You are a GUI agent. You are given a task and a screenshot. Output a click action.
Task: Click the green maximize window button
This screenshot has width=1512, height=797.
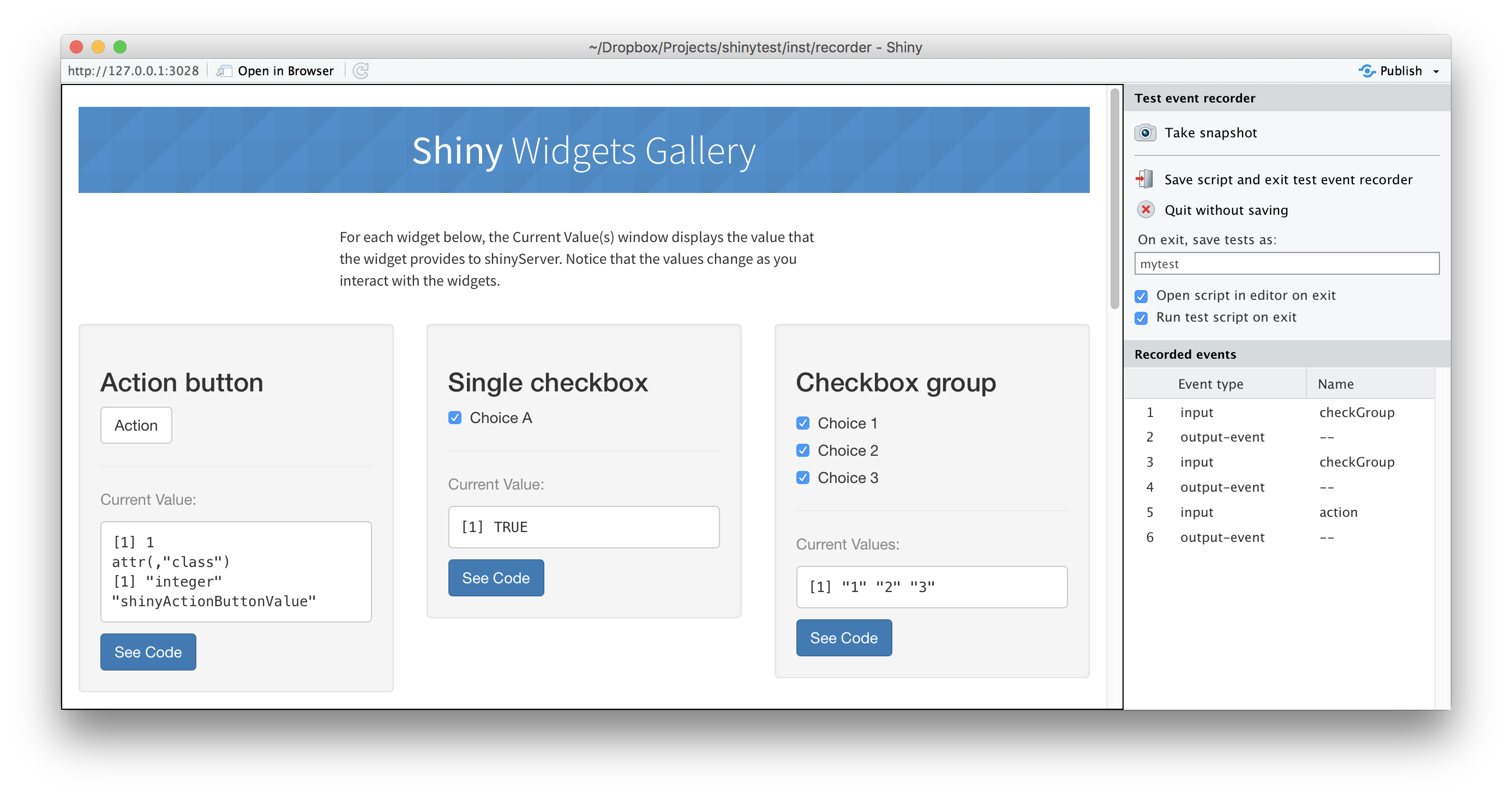tap(120, 47)
